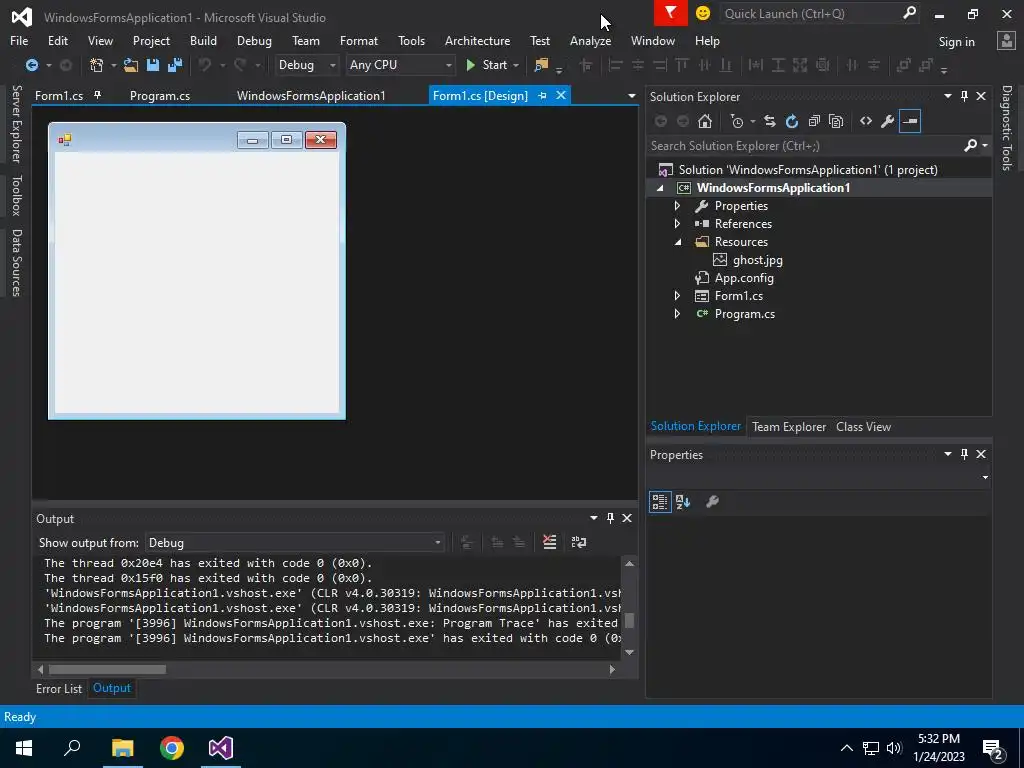
Task: Toggle the pin on Solution Explorer panel
Action: tap(965, 96)
